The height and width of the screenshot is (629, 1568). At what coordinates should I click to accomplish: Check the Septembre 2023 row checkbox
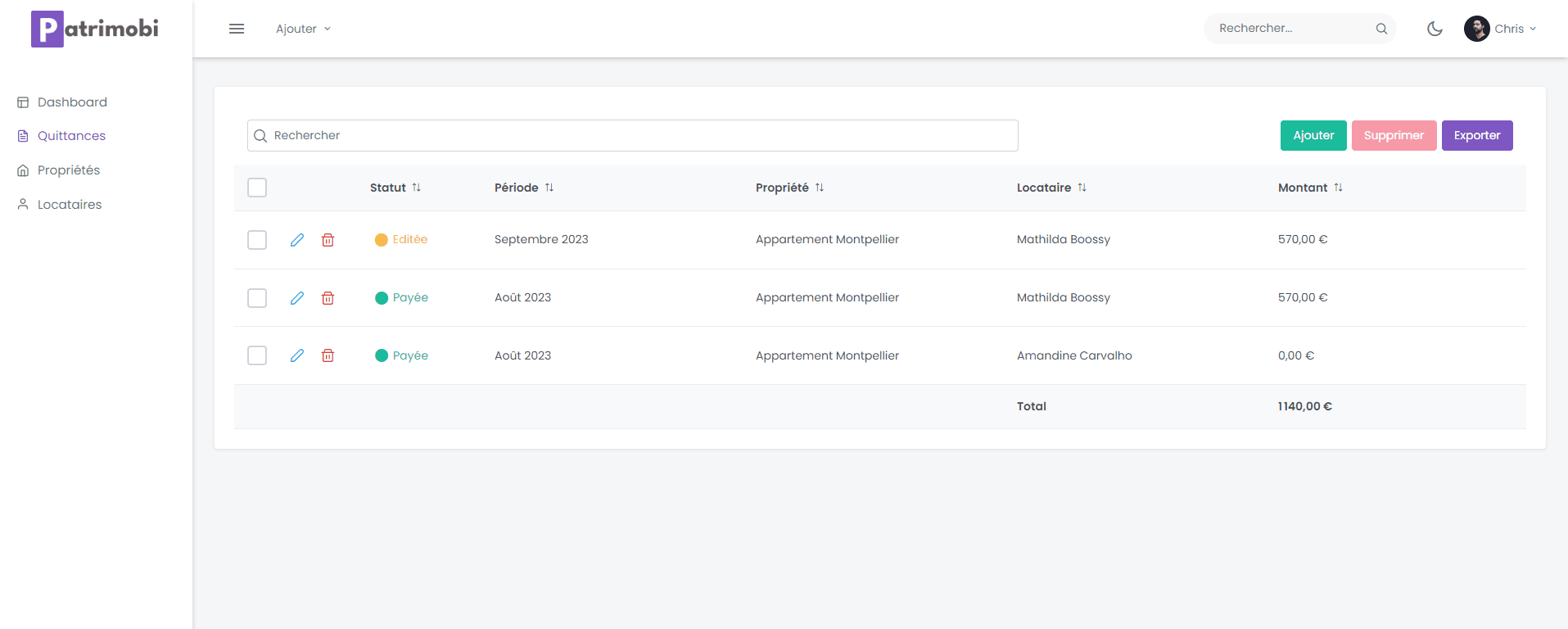(257, 240)
